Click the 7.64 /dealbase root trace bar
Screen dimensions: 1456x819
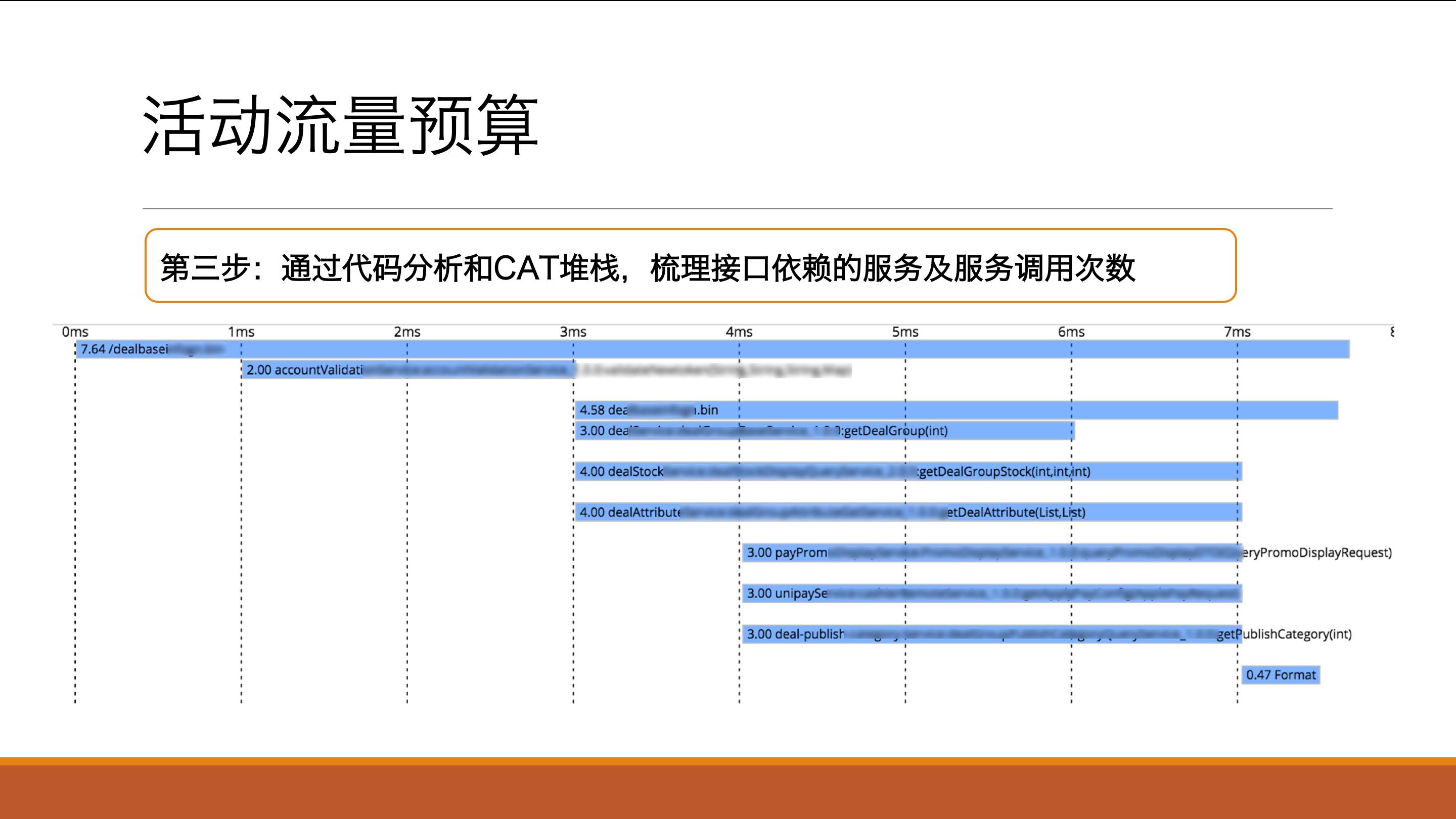pyautogui.click(x=712, y=349)
